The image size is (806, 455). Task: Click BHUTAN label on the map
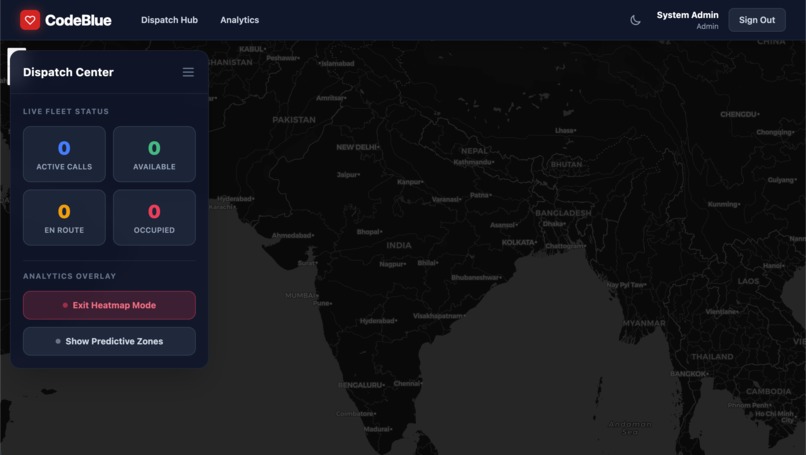566,165
